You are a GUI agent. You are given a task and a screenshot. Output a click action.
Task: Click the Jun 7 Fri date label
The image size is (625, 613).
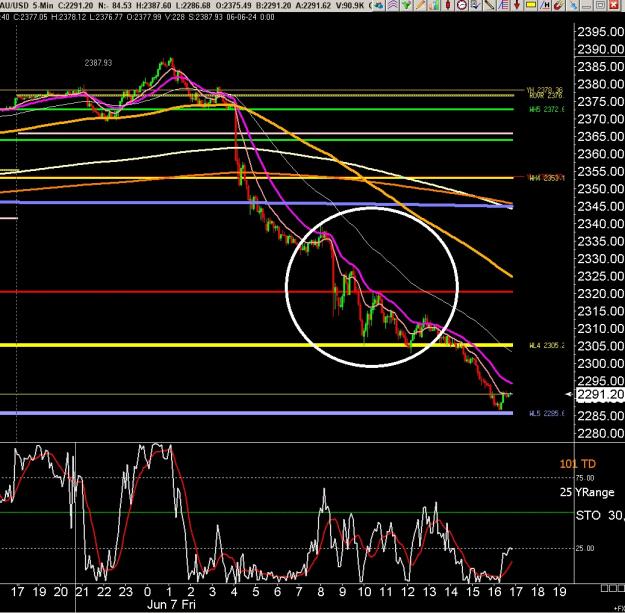(171, 604)
